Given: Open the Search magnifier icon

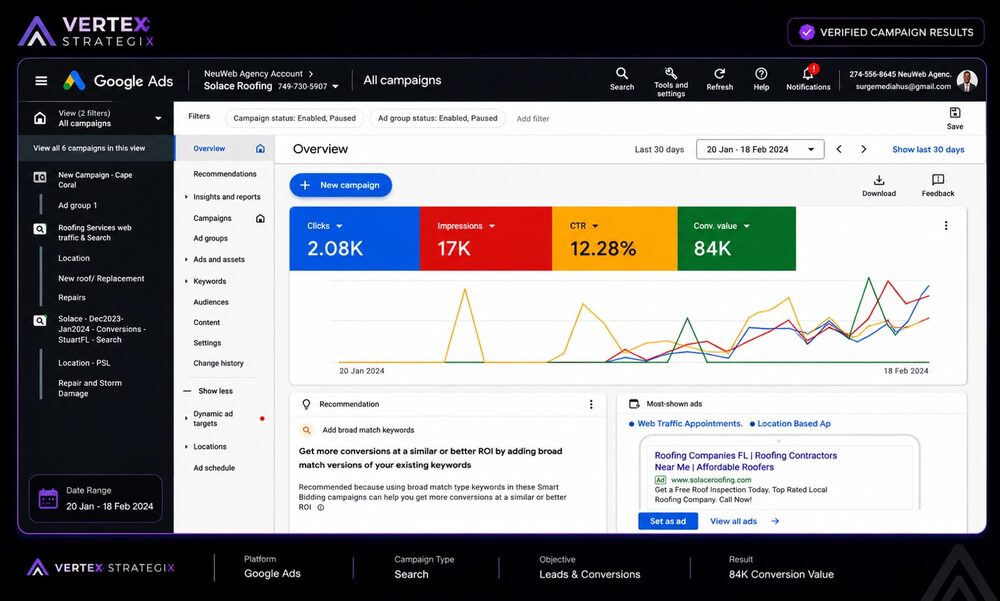Looking at the screenshot, I should [622, 73].
